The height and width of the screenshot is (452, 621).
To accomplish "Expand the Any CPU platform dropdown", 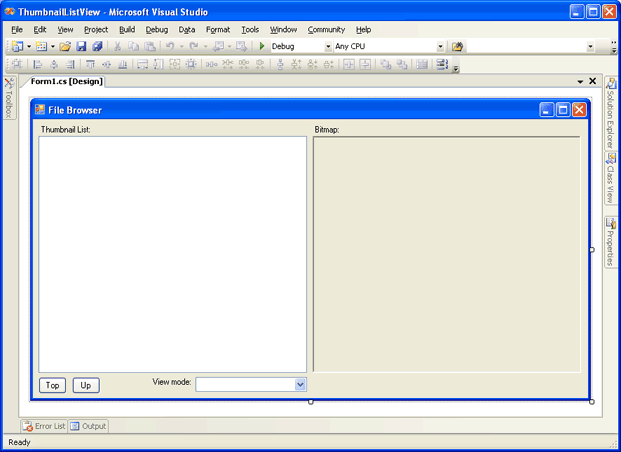I will [x=440, y=47].
